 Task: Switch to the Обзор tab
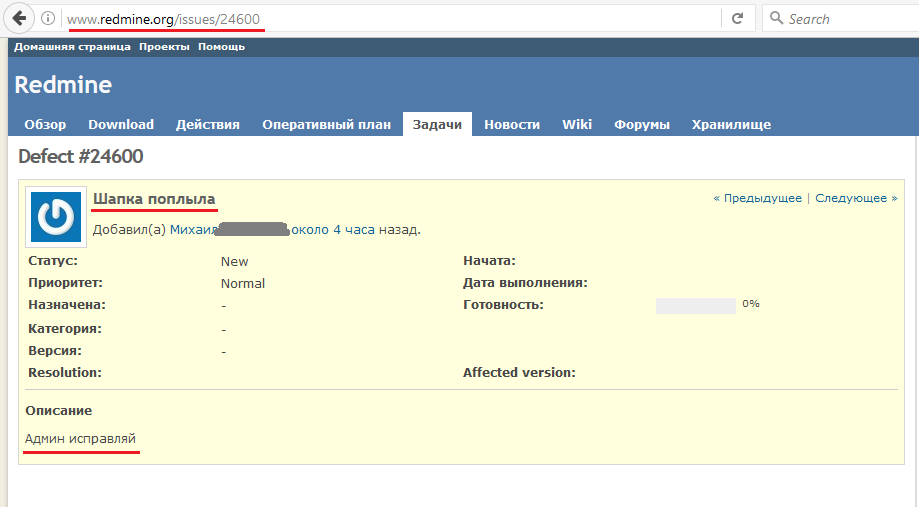pyautogui.click(x=45, y=124)
